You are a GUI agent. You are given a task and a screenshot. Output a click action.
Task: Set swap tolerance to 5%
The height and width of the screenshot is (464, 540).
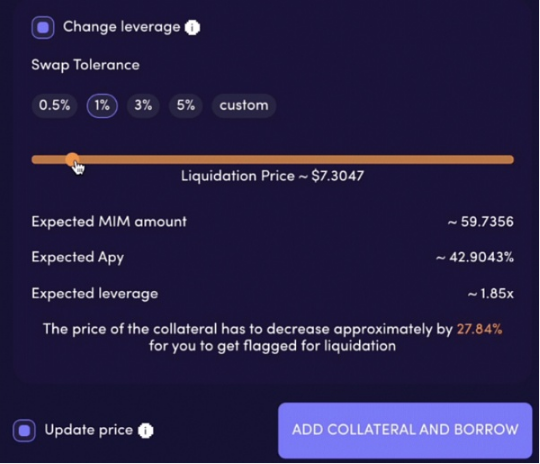point(186,105)
